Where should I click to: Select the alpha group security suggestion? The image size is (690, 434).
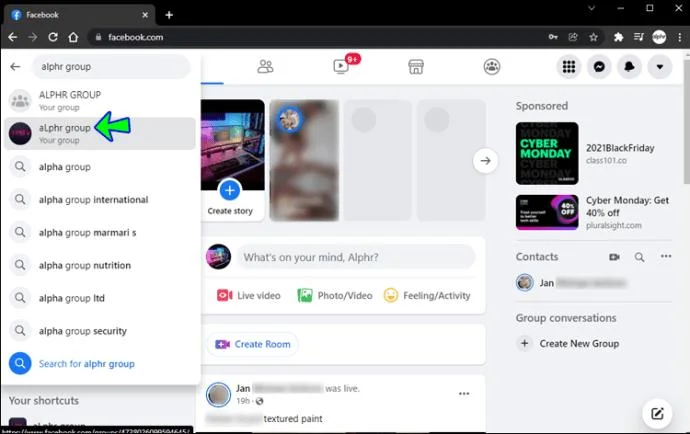100,331
